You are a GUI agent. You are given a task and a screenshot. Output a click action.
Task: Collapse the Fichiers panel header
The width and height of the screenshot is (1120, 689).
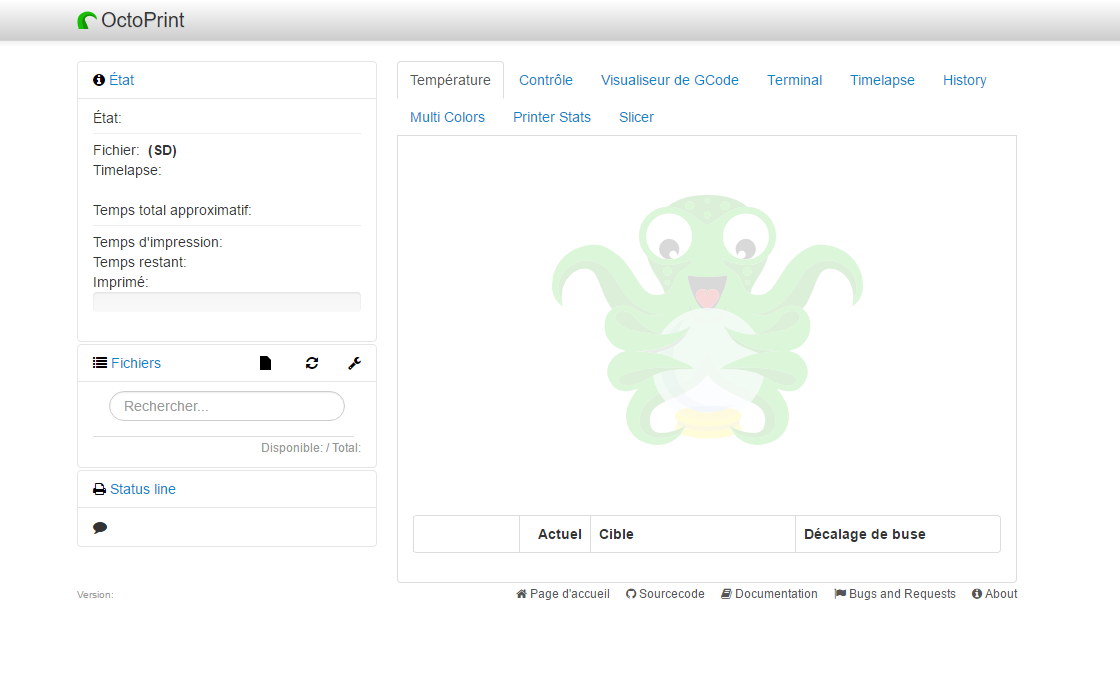click(x=136, y=363)
